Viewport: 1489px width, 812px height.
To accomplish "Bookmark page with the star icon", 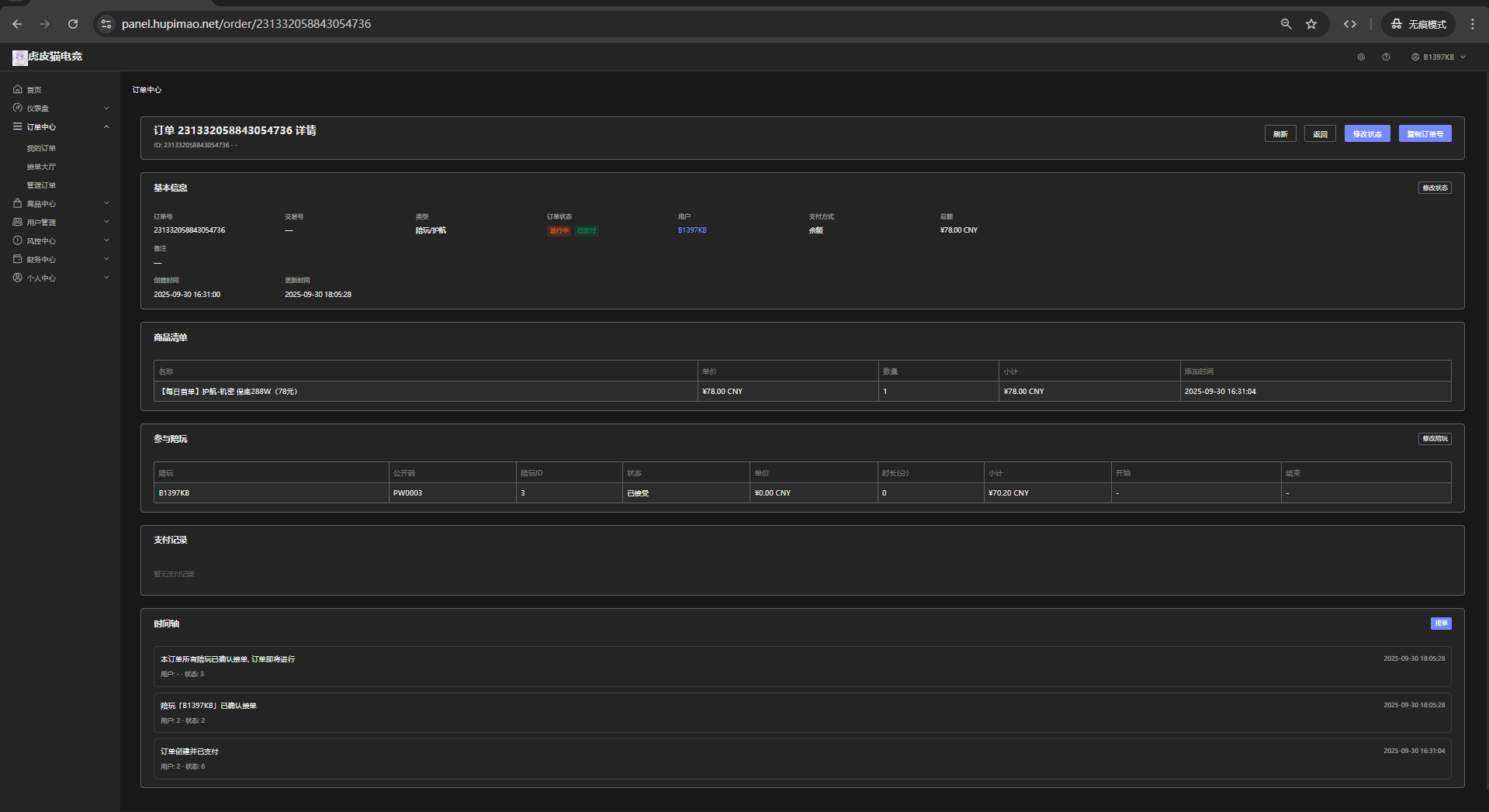I will 1311,24.
